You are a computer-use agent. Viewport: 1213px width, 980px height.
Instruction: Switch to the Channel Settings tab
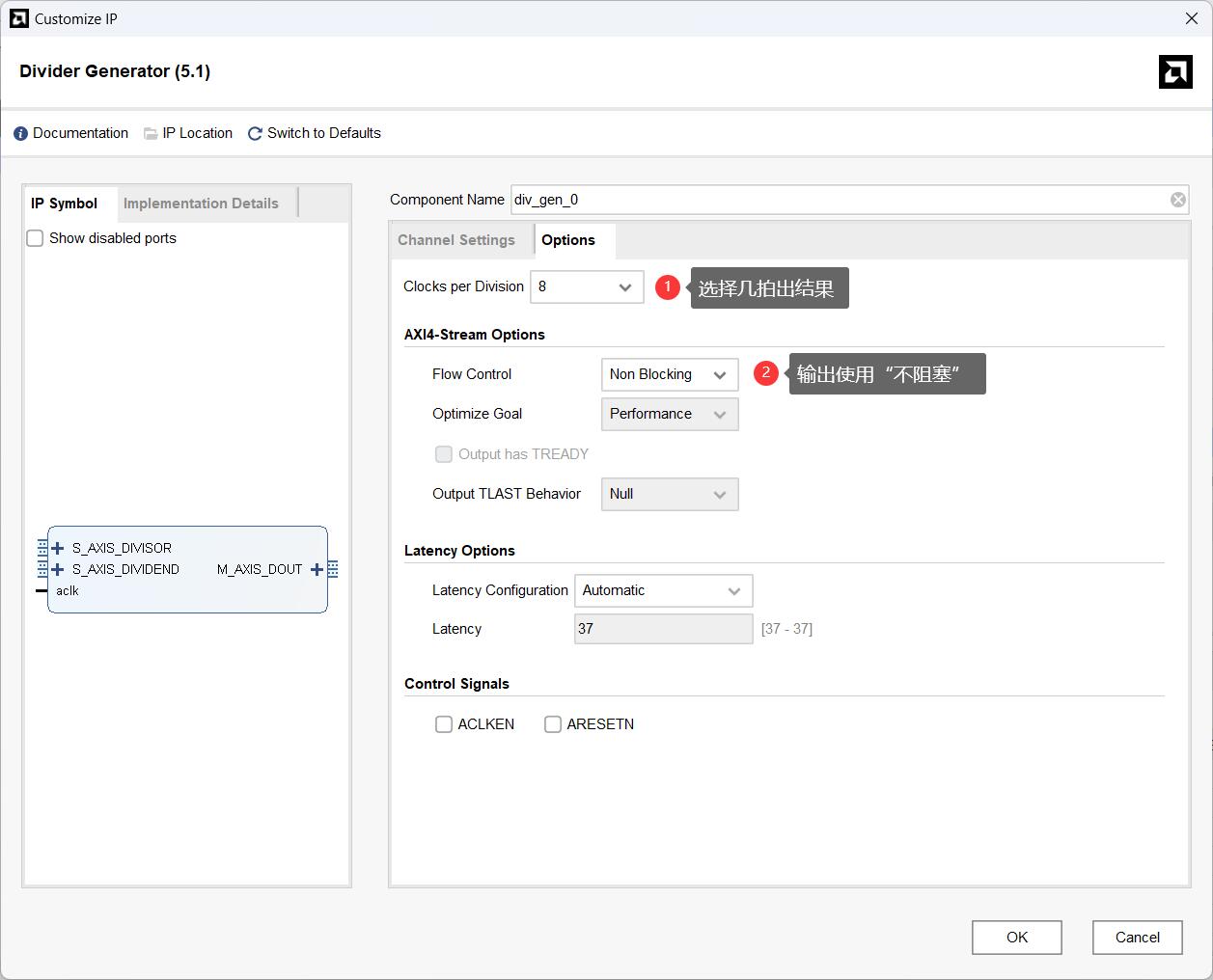(x=456, y=240)
